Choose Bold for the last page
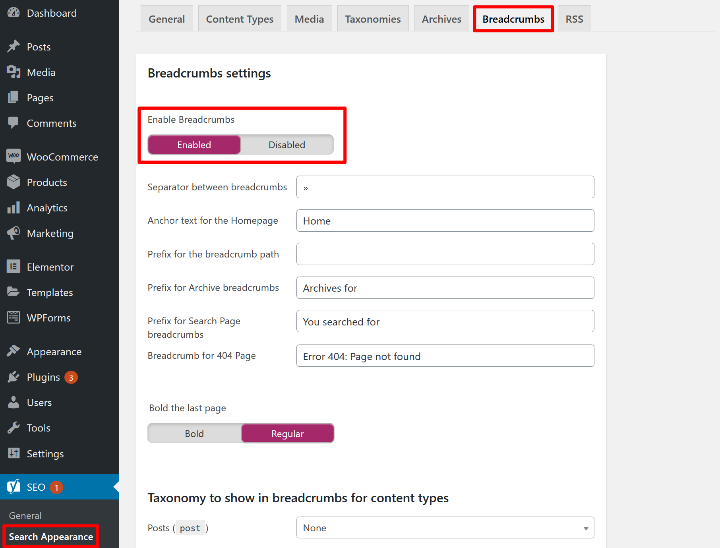 coord(194,434)
